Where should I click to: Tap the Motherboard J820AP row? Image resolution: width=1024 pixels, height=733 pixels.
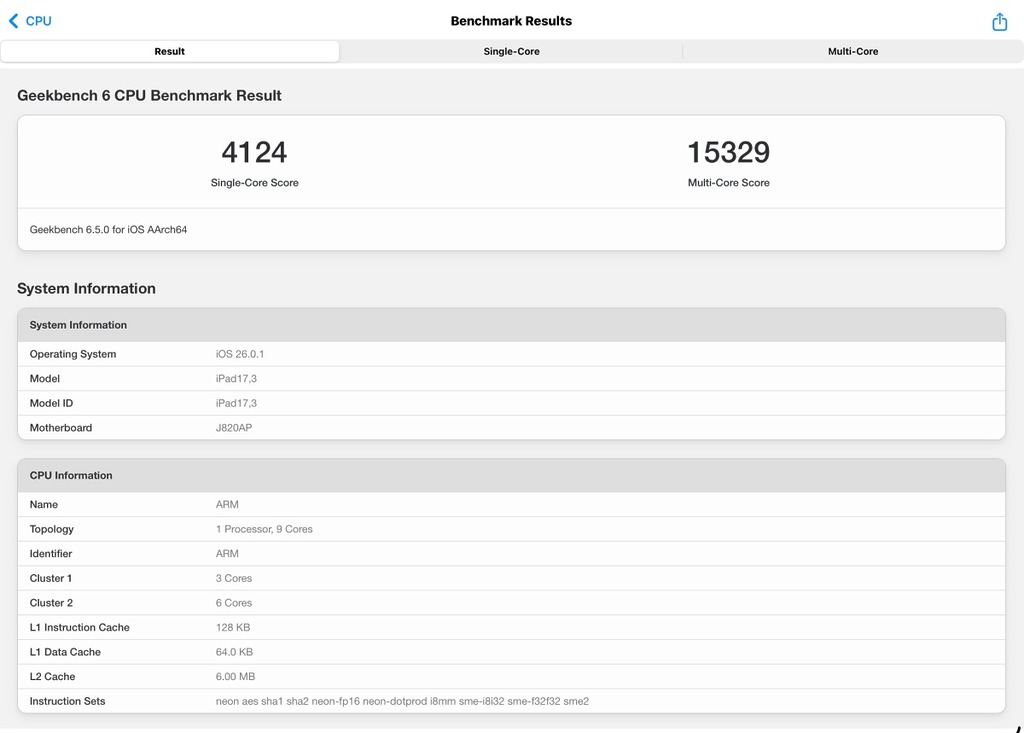tap(511, 428)
